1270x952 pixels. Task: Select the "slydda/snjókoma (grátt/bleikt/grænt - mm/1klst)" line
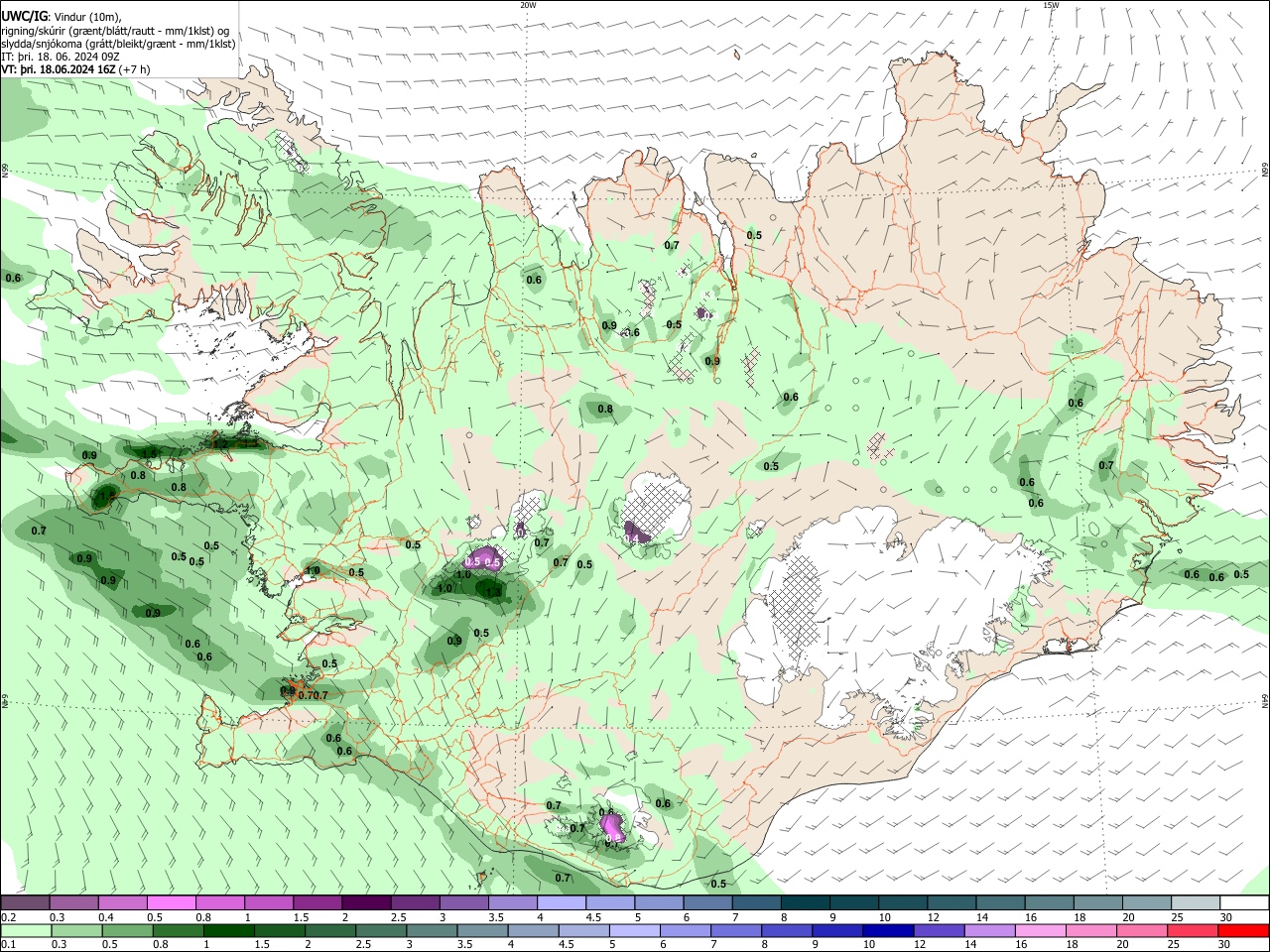(x=119, y=44)
